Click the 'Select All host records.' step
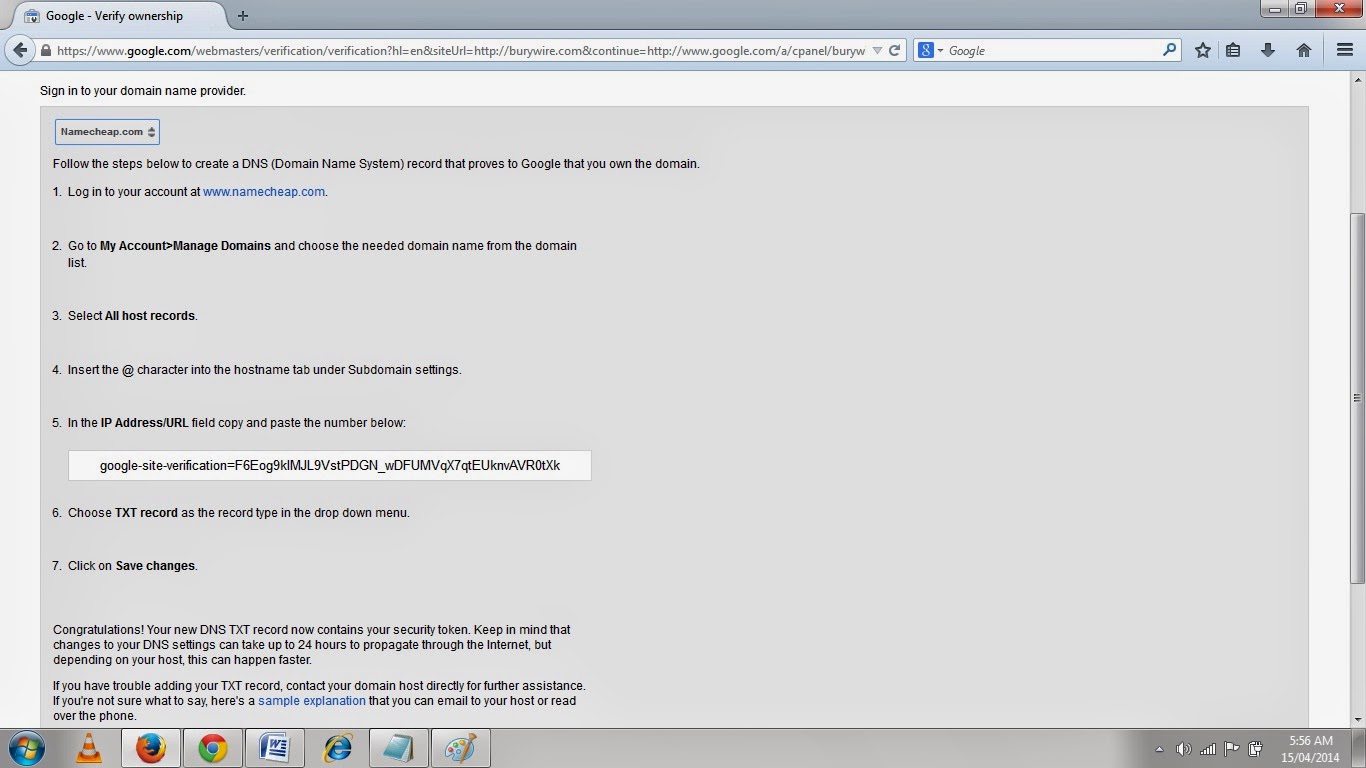 click(133, 316)
